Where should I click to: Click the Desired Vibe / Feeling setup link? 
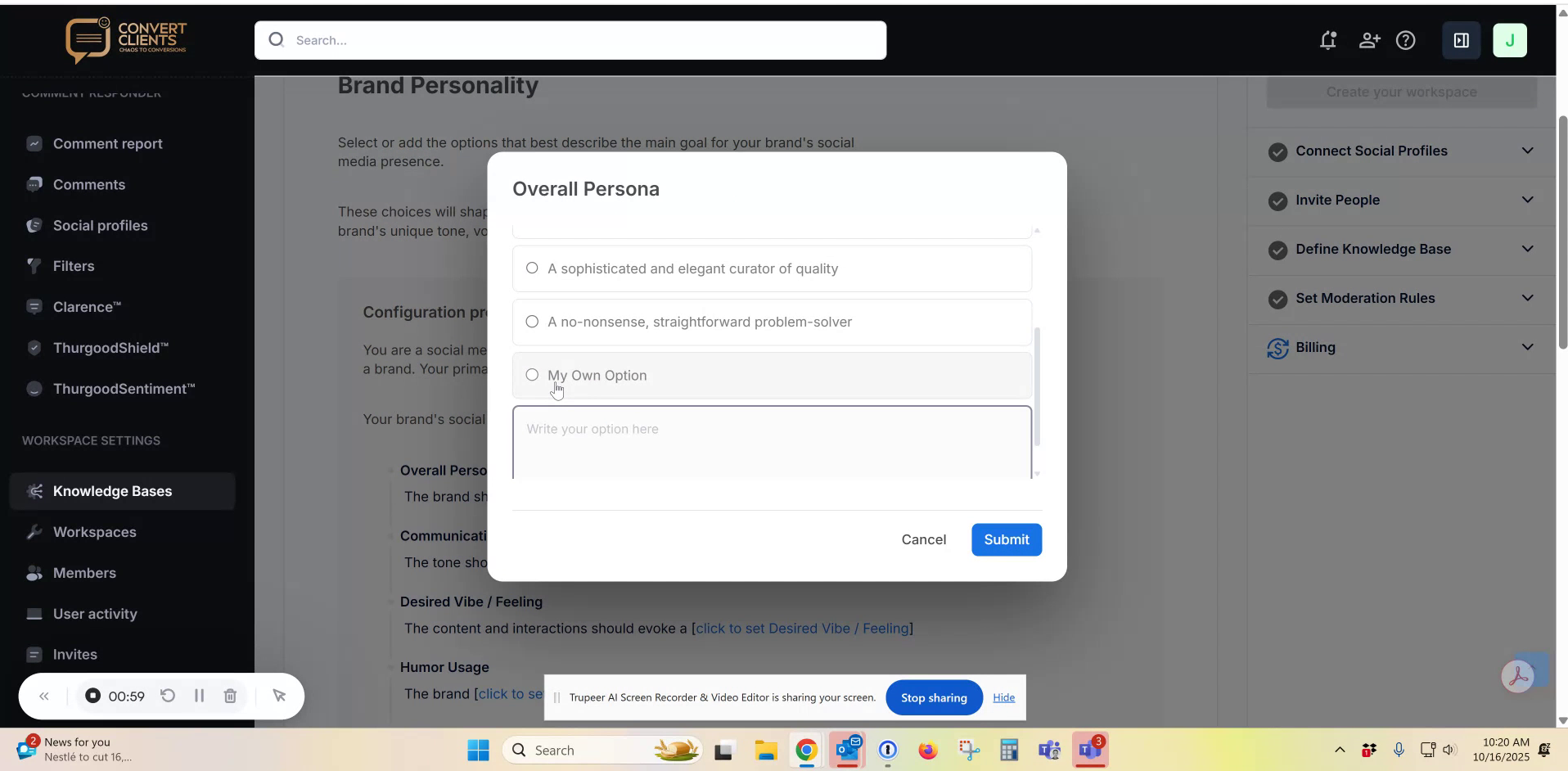pyautogui.click(x=804, y=629)
